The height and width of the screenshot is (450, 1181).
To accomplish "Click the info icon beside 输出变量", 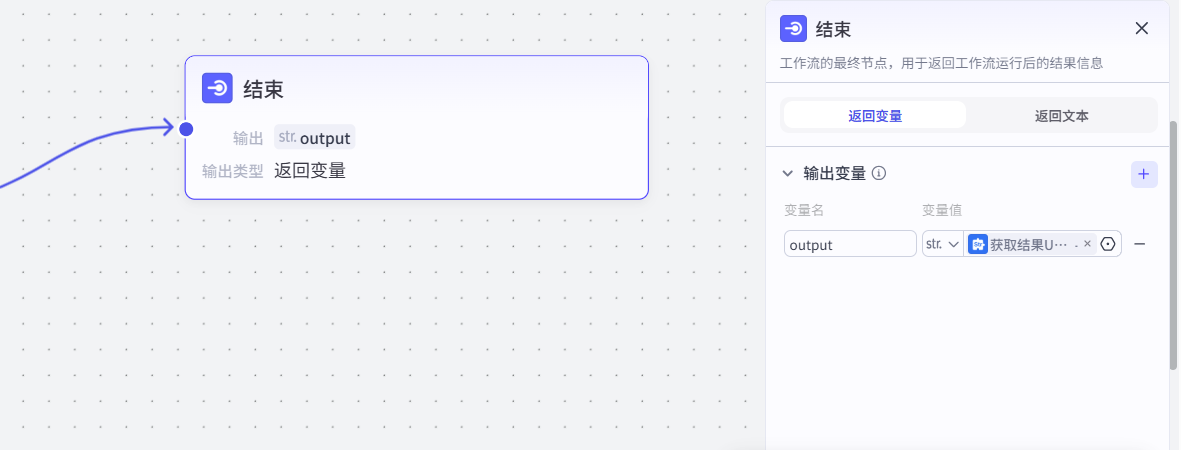I will click(879, 174).
